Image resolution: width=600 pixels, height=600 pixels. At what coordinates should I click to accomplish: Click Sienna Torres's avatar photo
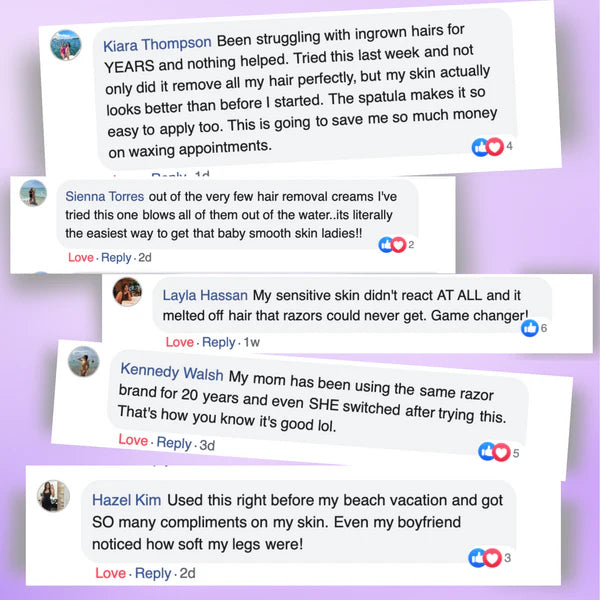(33, 193)
